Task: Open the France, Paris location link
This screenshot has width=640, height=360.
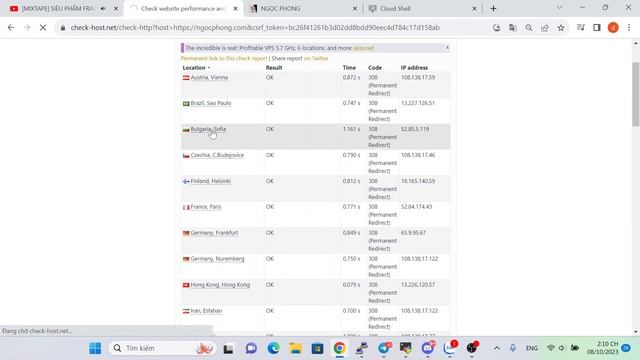Action: coord(206,207)
